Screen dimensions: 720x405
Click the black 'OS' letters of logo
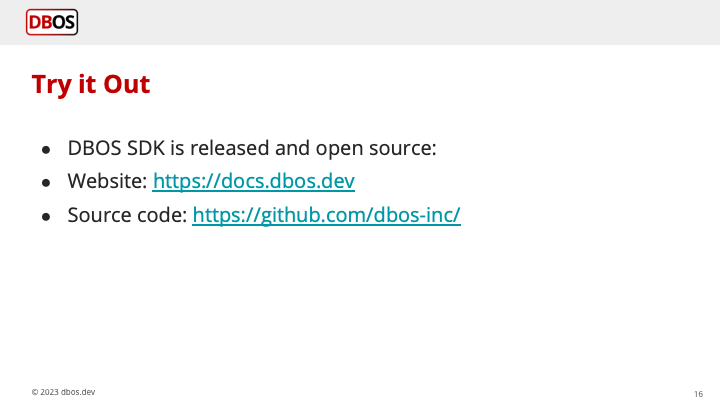click(x=63, y=22)
